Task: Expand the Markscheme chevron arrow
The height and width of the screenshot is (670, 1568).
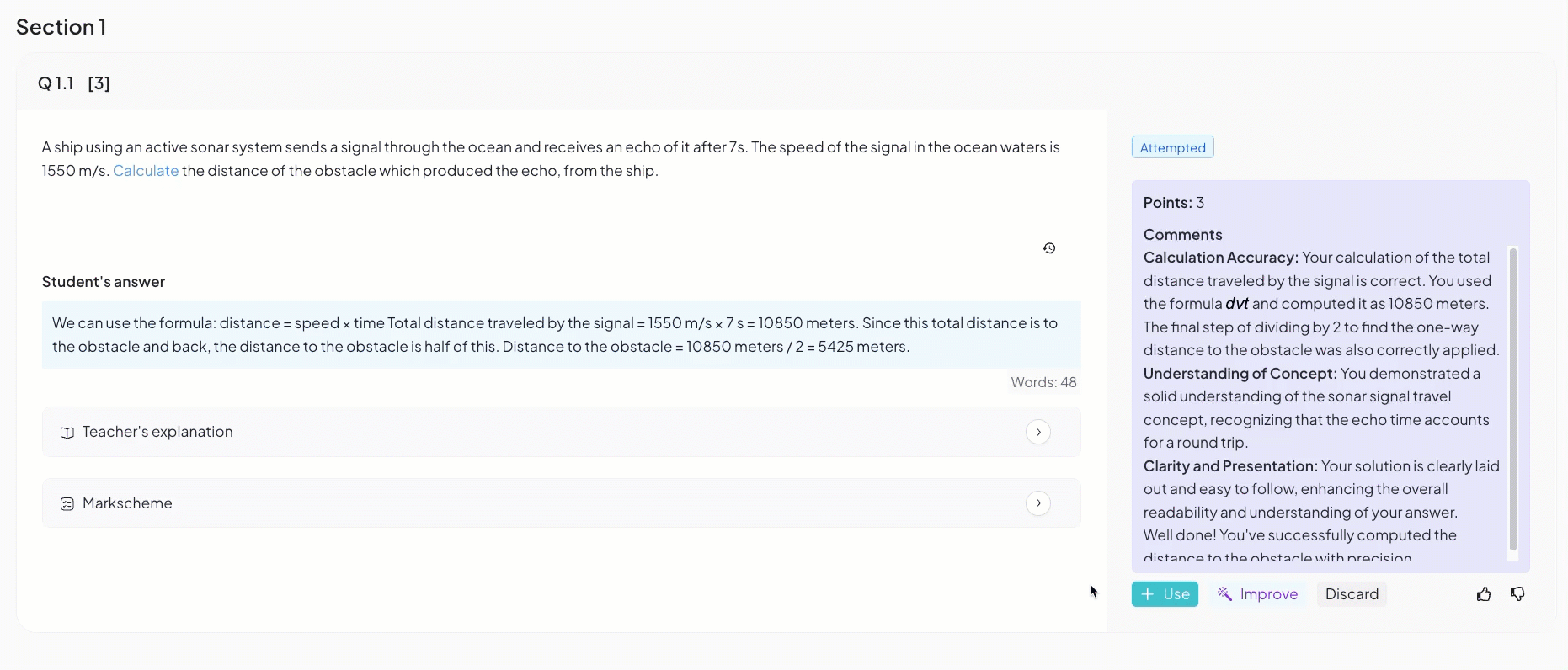Action: tap(1038, 502)
